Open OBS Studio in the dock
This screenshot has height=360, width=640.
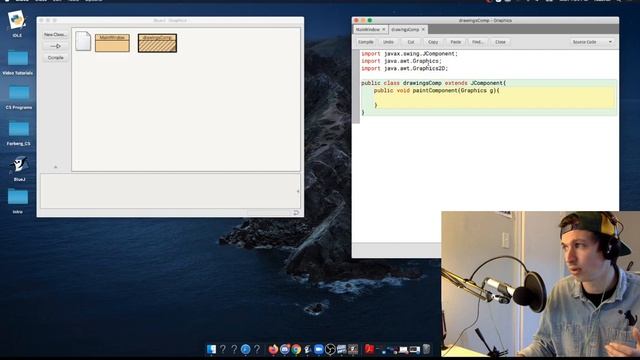coord(330,349)
